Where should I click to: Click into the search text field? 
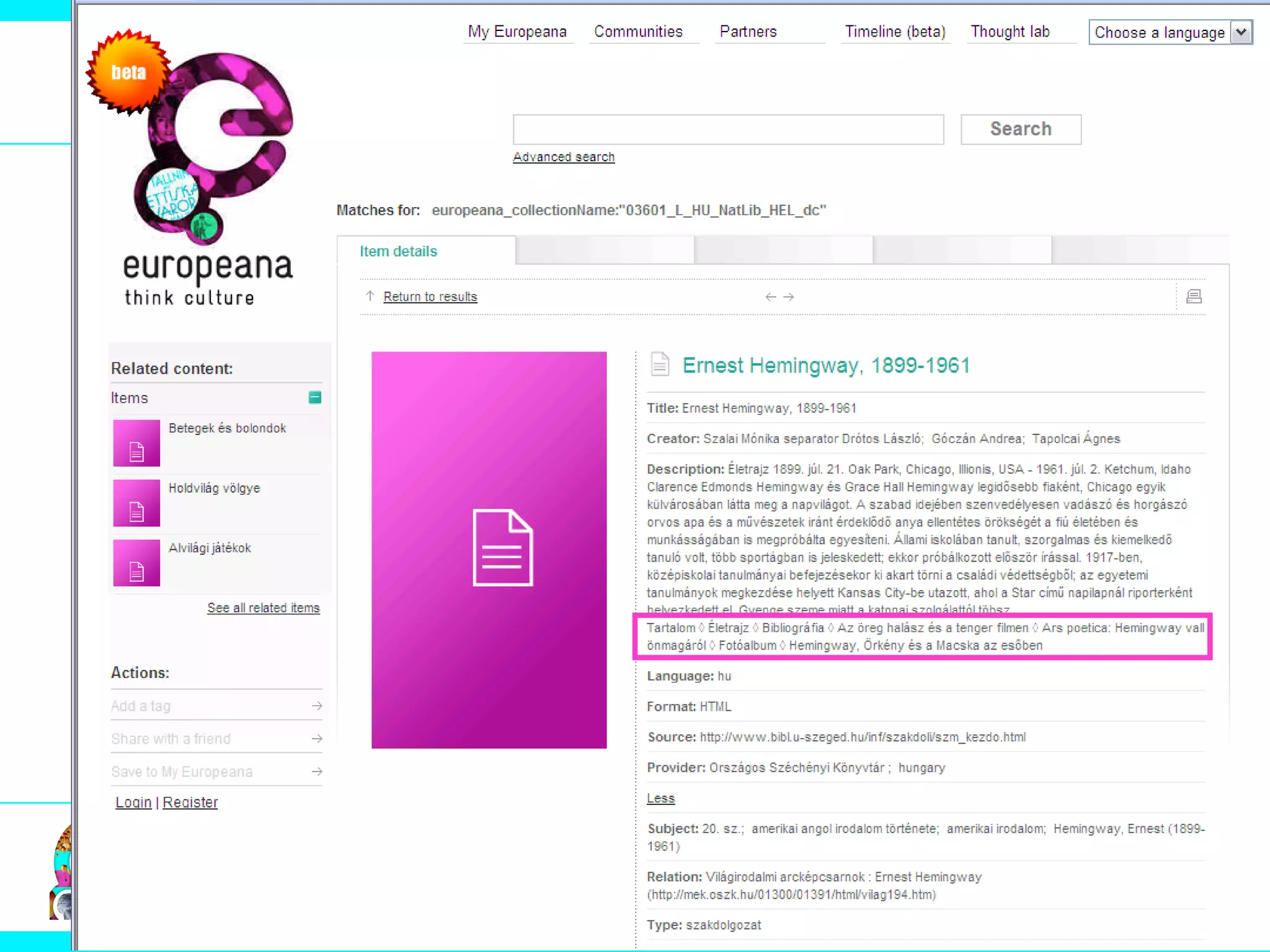pyautogui.click(x=728, y=130)
